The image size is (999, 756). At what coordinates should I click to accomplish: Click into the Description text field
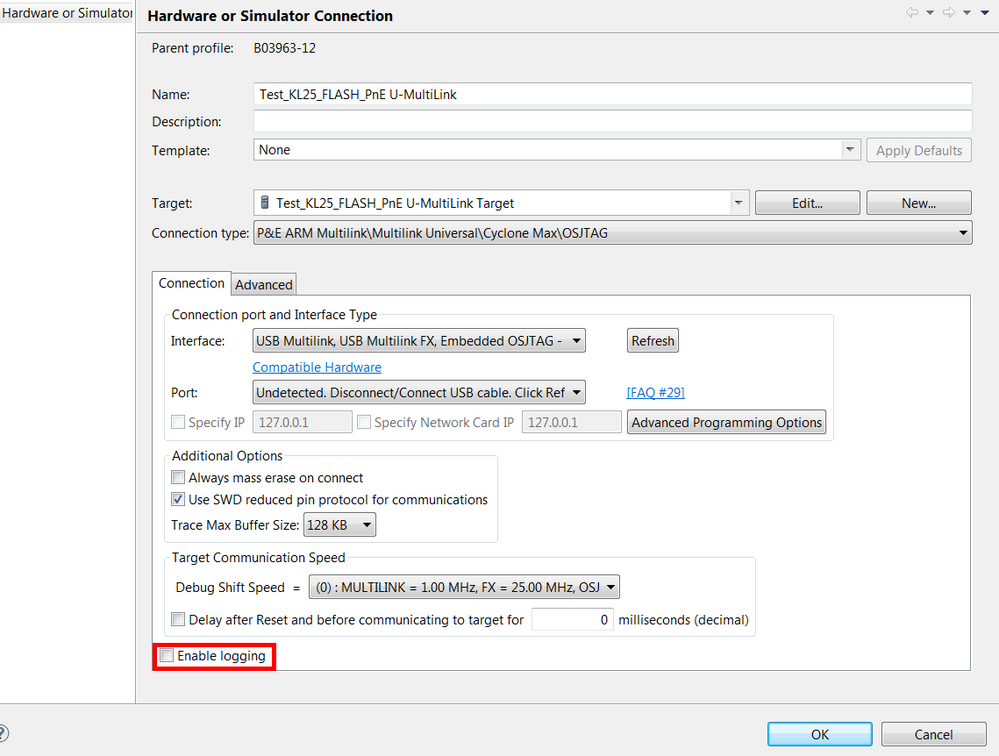612,122
